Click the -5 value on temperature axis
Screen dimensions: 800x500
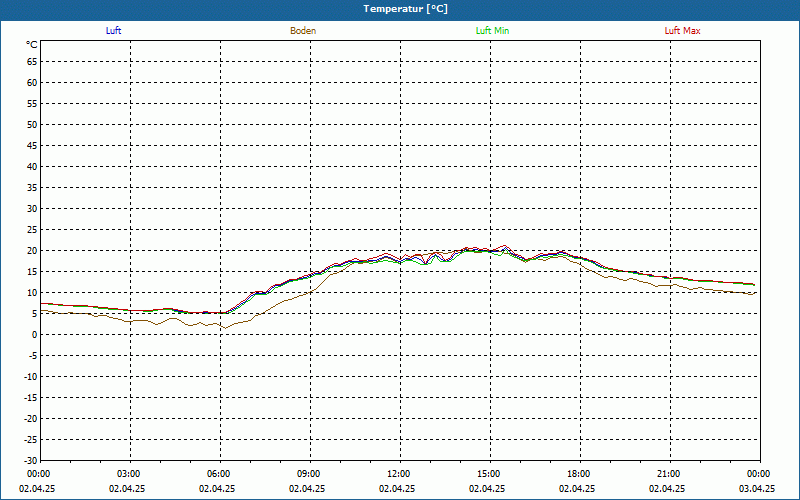(33, 356)
